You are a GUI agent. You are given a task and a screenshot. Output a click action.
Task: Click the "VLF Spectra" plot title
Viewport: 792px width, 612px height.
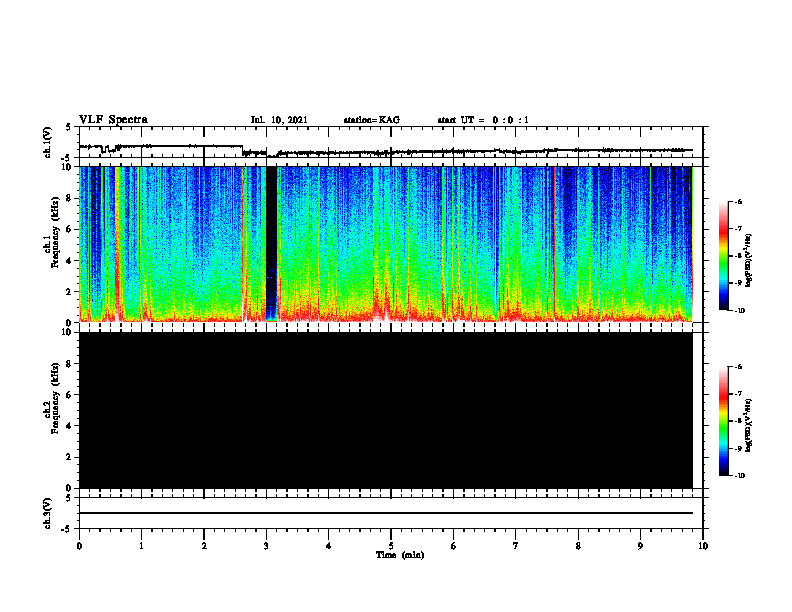[113, 120]
